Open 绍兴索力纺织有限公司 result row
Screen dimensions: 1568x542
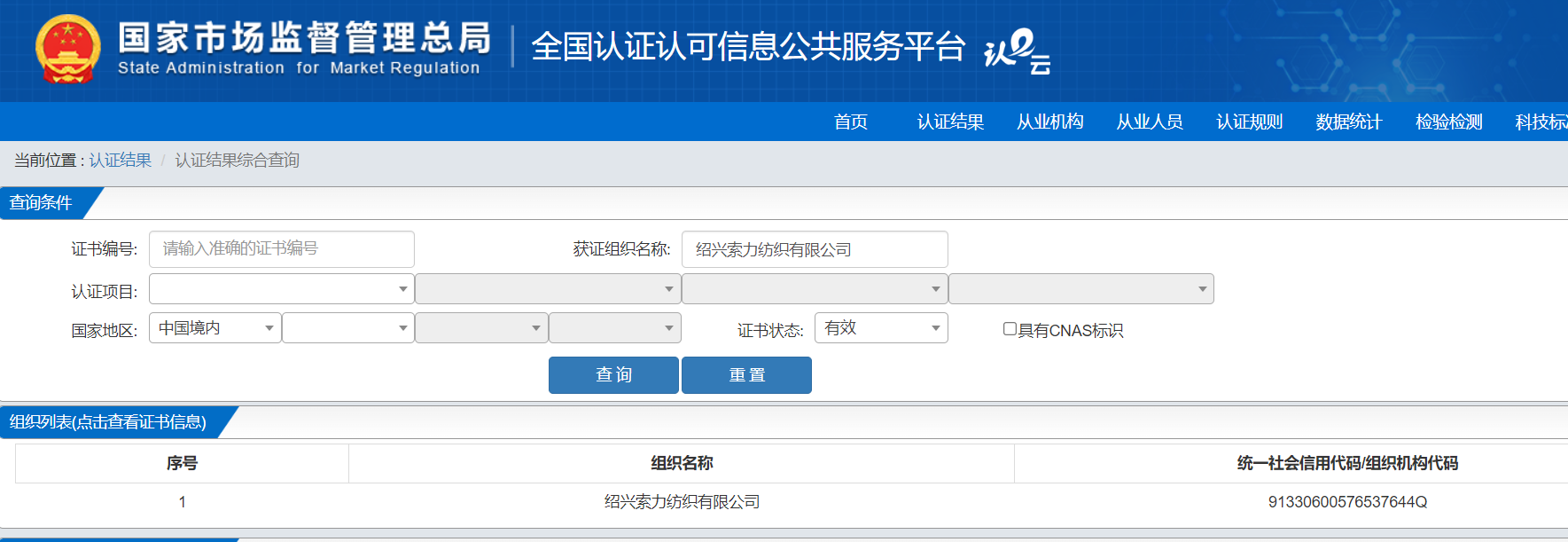682,502
